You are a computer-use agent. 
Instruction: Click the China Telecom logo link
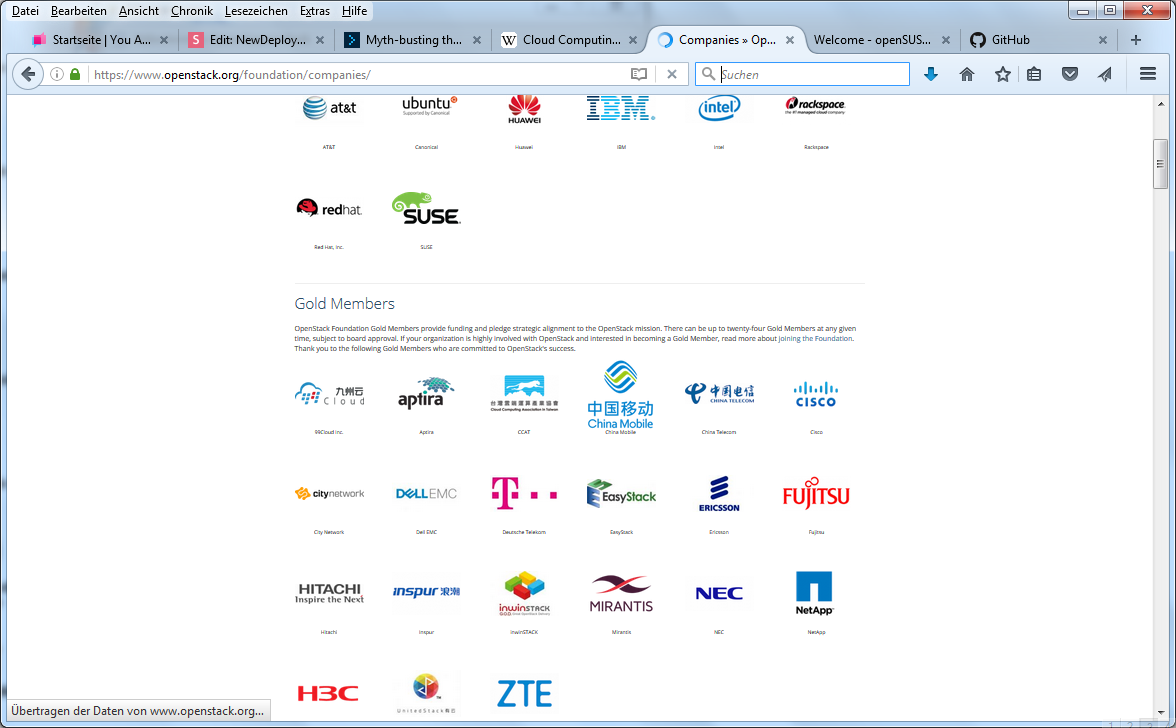(x=718, y=393)
